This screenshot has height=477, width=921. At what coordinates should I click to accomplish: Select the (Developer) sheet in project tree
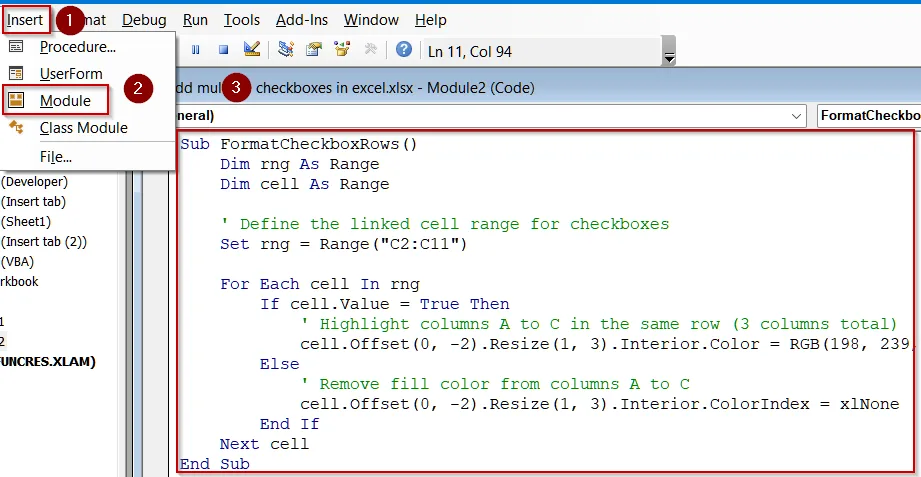[34, 182]
